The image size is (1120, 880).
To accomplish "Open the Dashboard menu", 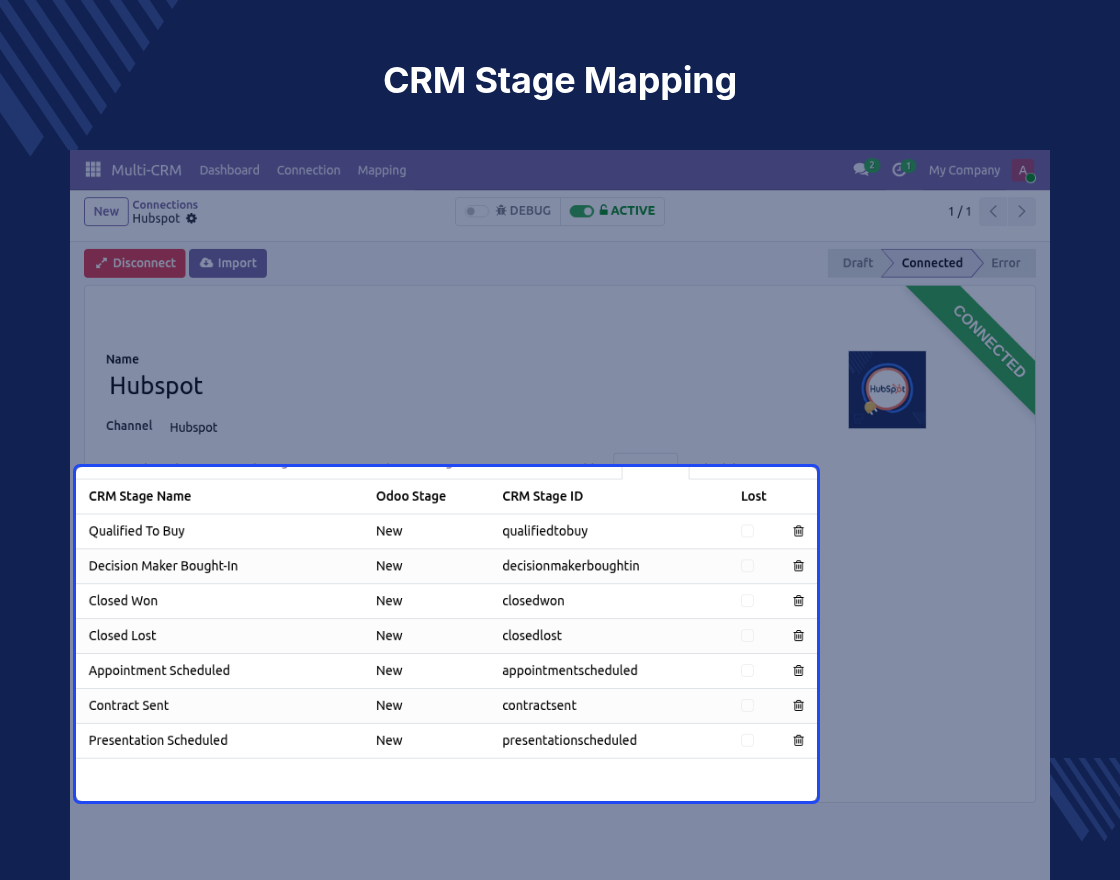I will [x=229, y=170].
